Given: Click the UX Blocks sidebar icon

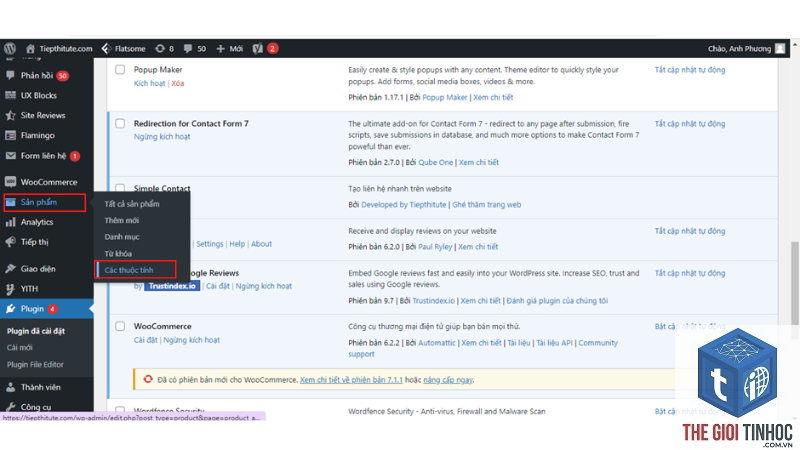Looking at the screenshot, I should pyautogui.click(x=10, y=95).
